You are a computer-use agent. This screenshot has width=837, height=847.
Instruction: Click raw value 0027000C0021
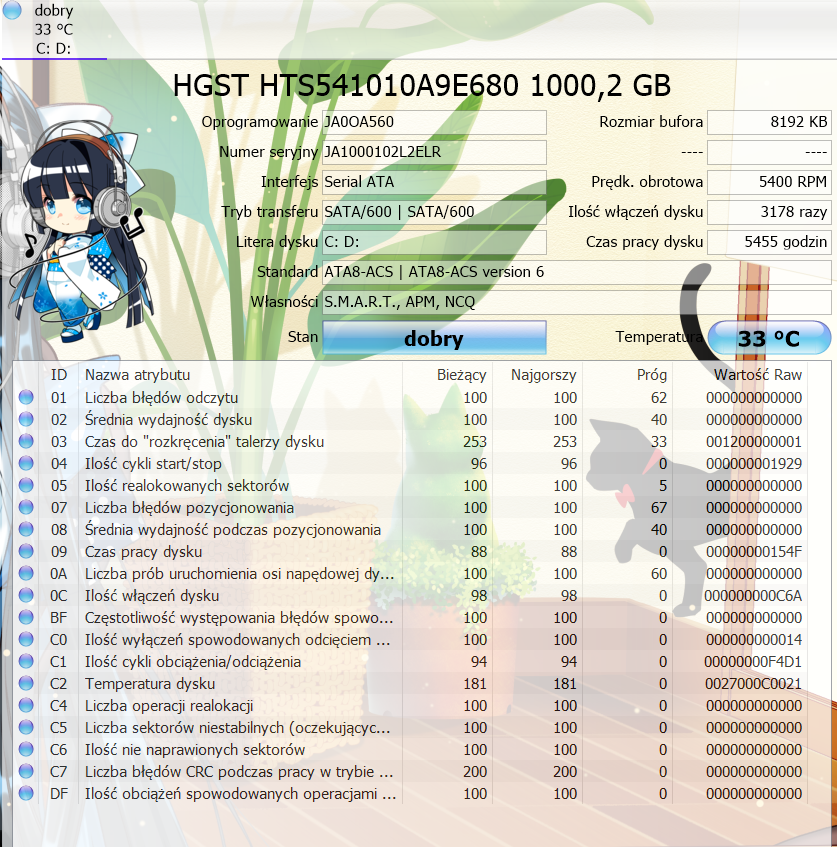tap(753, 684)
